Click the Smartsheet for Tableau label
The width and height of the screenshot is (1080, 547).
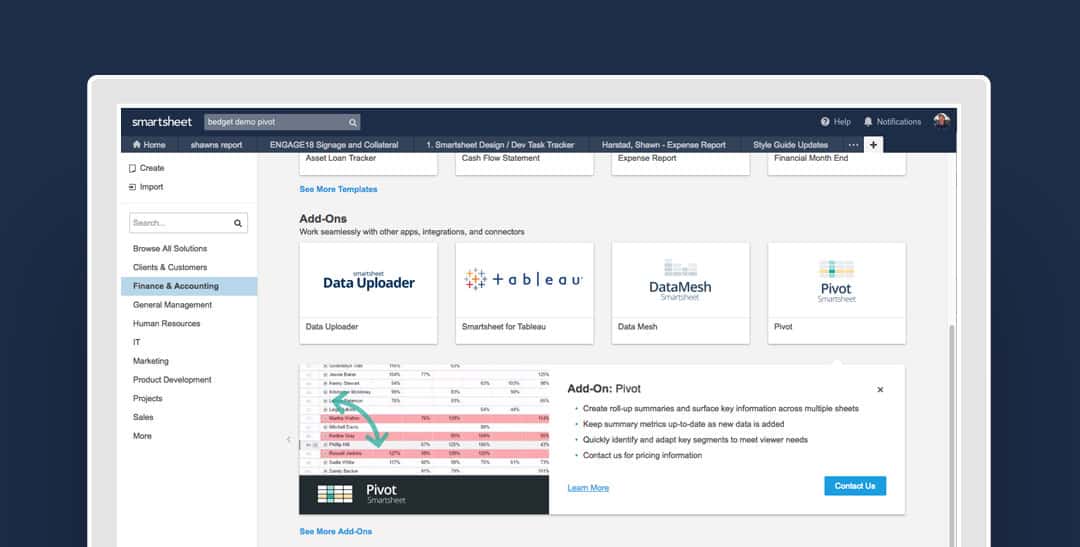click(x=503, y=327)
